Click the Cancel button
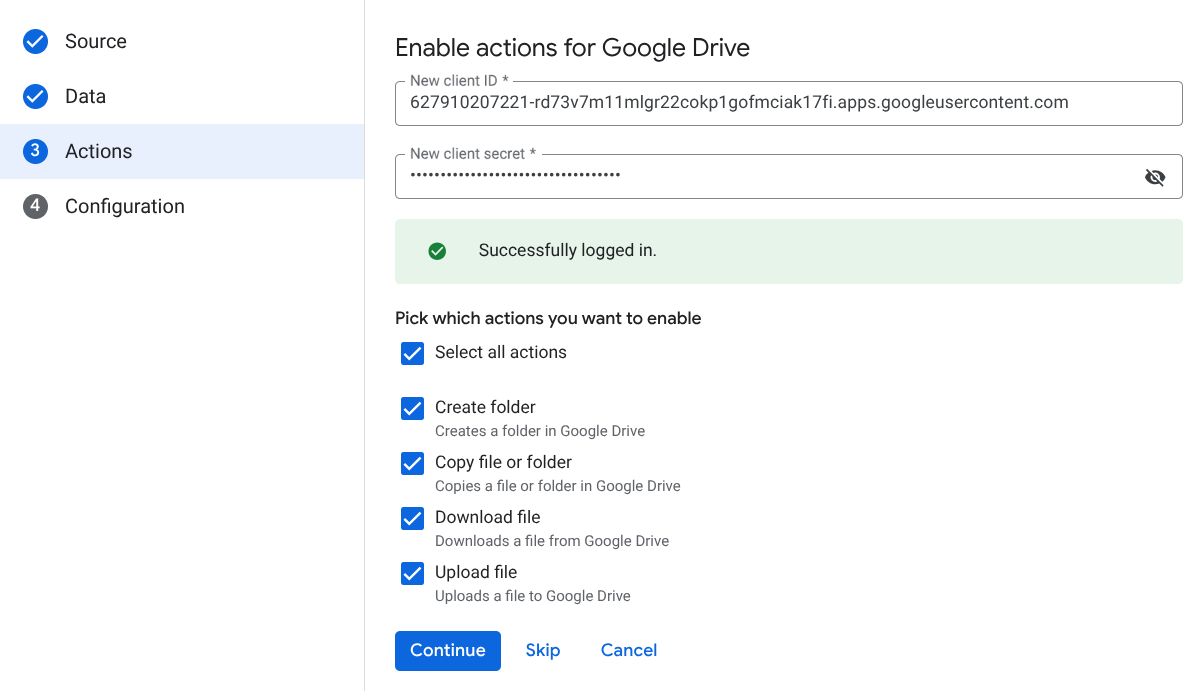 [629, 650]
